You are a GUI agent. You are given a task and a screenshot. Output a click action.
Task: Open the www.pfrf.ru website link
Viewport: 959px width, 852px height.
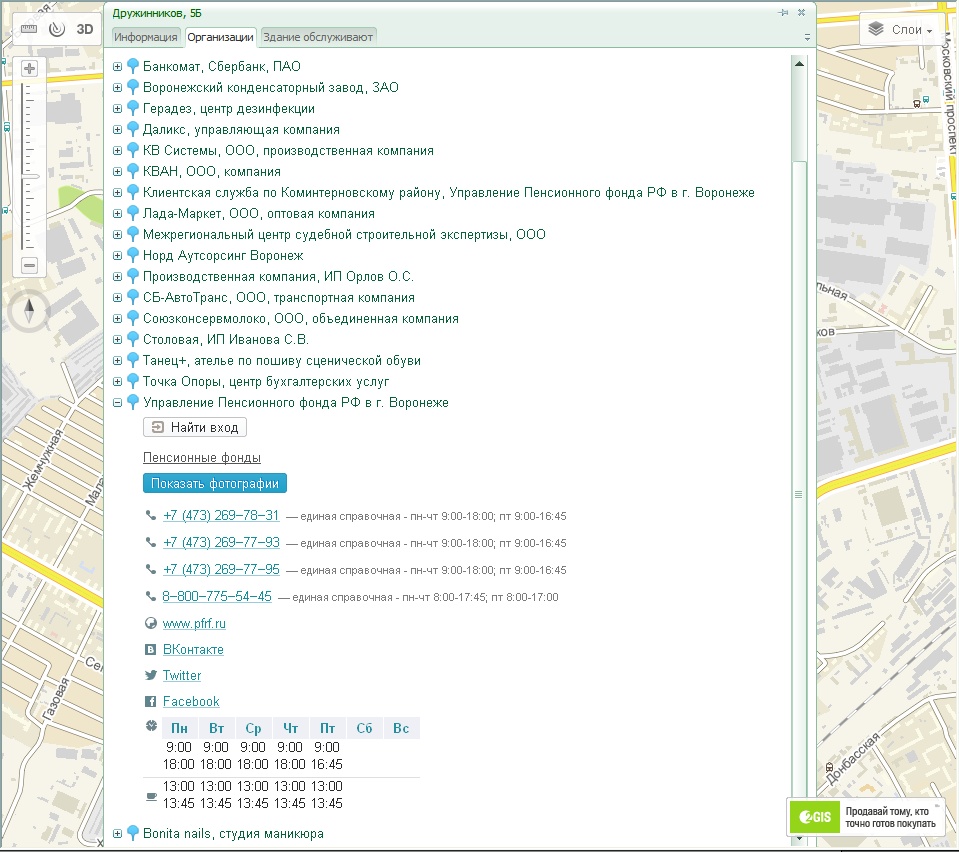(194, 624)
